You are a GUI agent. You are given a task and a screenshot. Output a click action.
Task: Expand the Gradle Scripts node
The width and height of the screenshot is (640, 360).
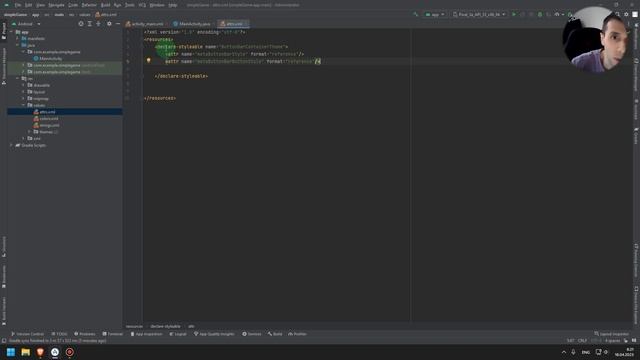point(11,145)
